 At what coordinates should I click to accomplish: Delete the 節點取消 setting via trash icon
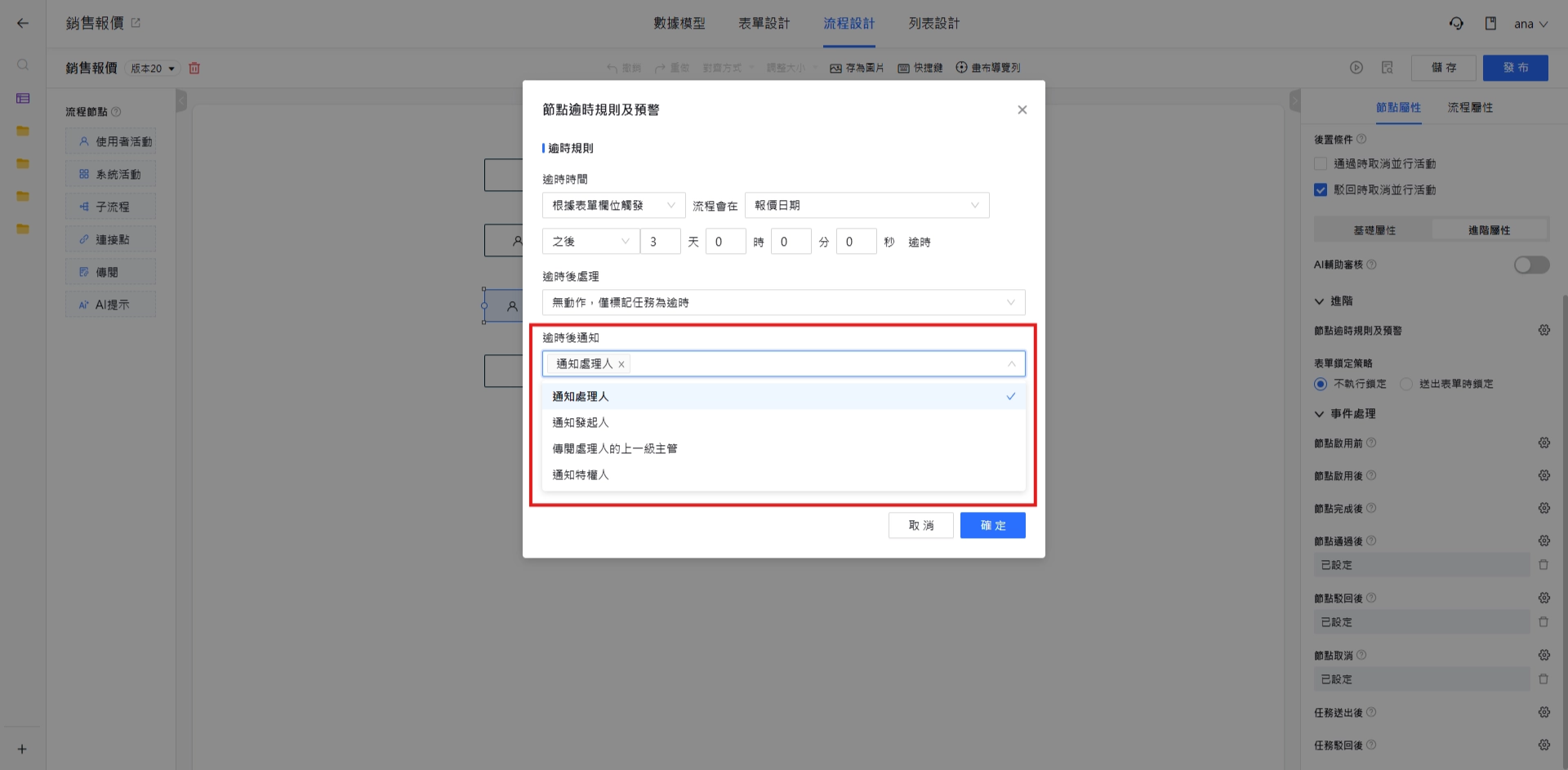click(x=1543, y=679)
